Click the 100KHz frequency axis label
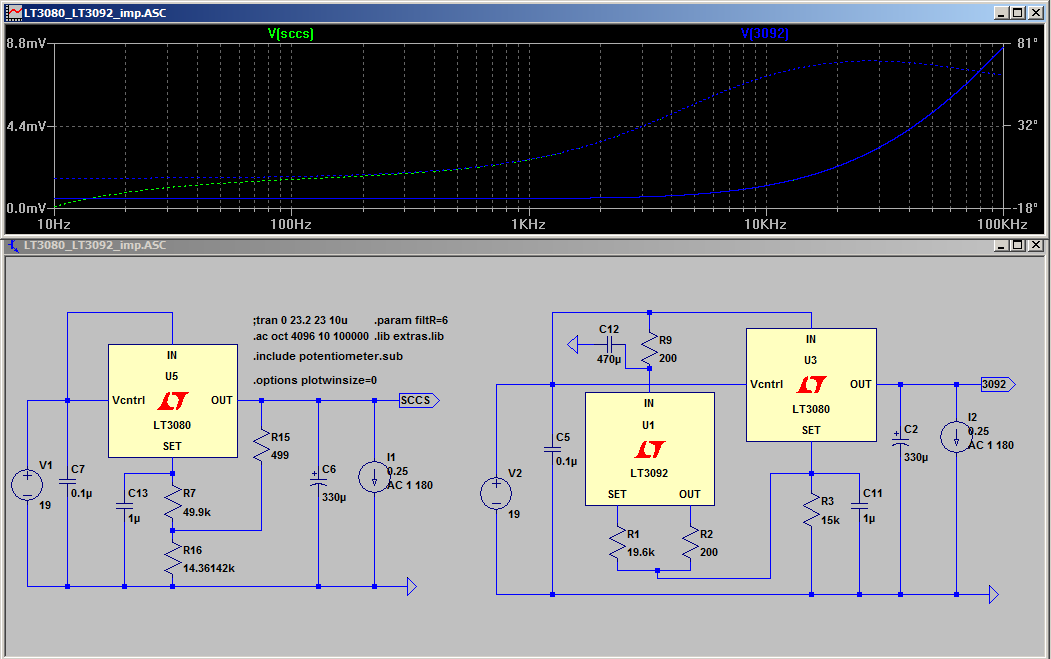 pos(1002,225)
